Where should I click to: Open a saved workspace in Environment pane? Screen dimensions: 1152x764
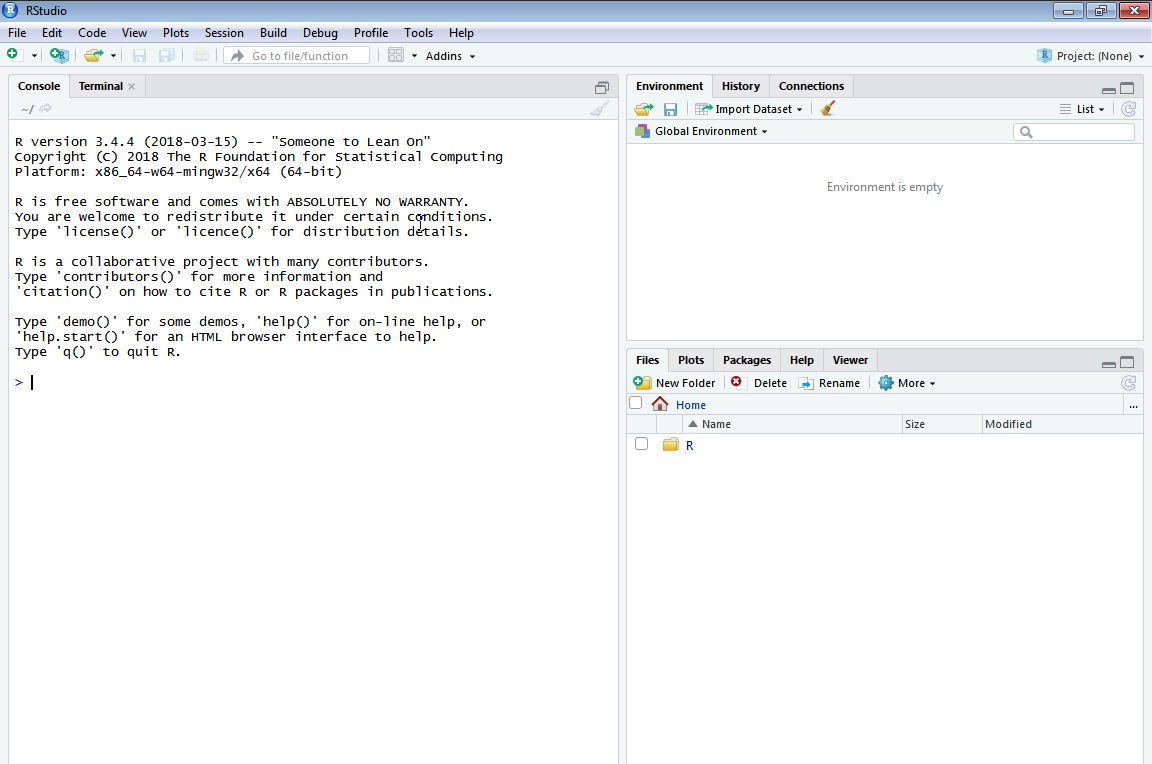pyautogui.click(x=643, y=108)
